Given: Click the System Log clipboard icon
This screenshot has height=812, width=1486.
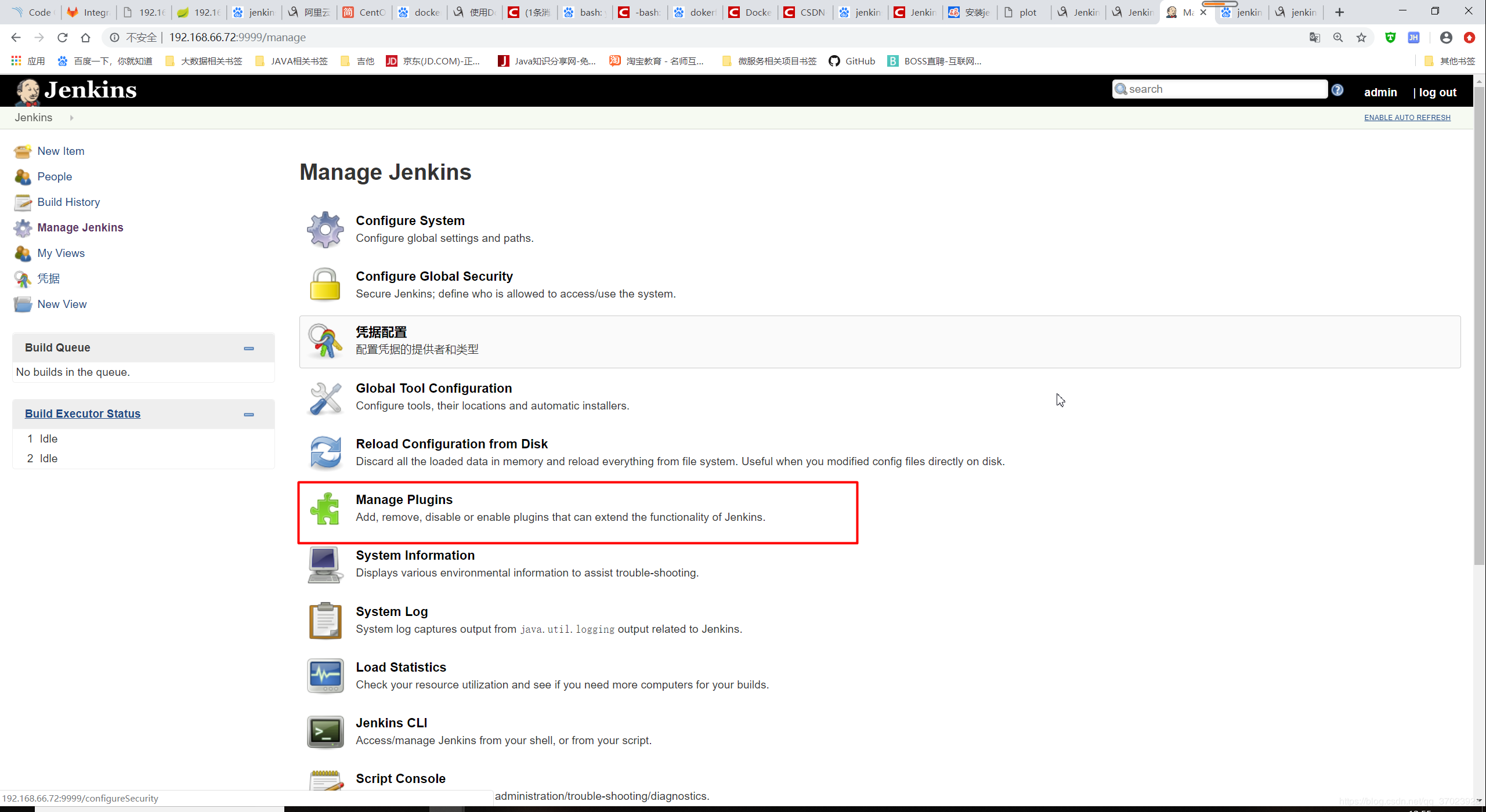Looking at the screenshot, I should click(x=325, y=620).
